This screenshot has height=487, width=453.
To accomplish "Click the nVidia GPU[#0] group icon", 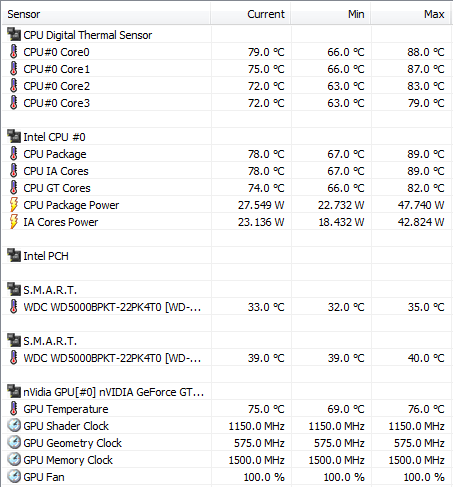I will [x=14, y=391].
